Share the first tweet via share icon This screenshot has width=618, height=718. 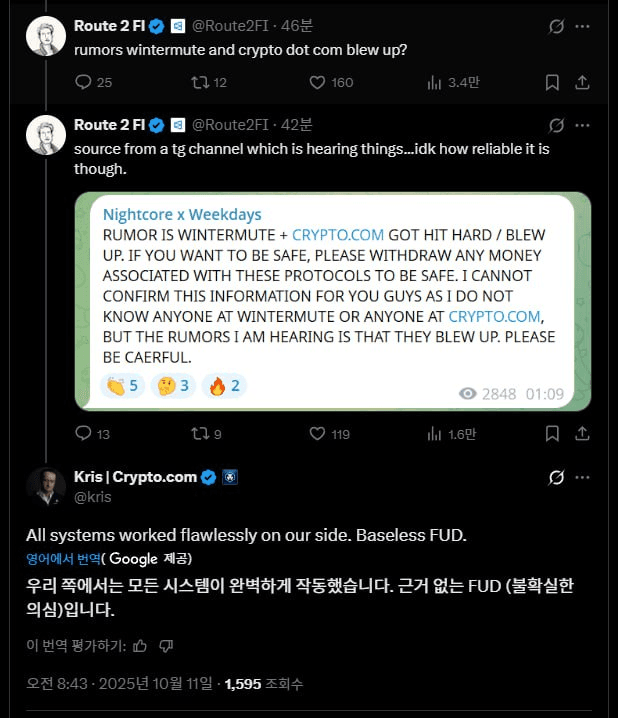pos(583,82)
